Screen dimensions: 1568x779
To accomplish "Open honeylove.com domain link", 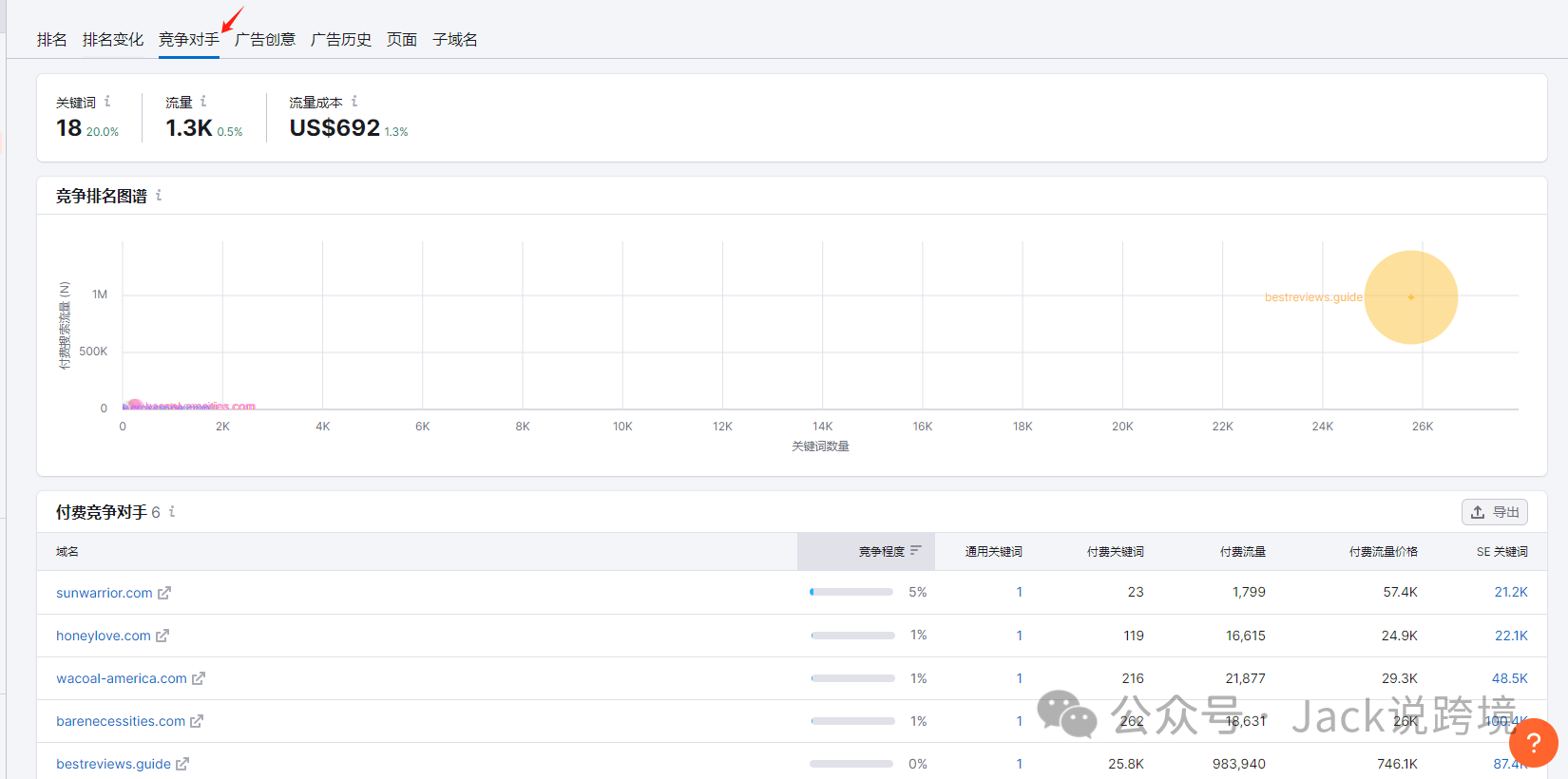I will coord(104,636).
